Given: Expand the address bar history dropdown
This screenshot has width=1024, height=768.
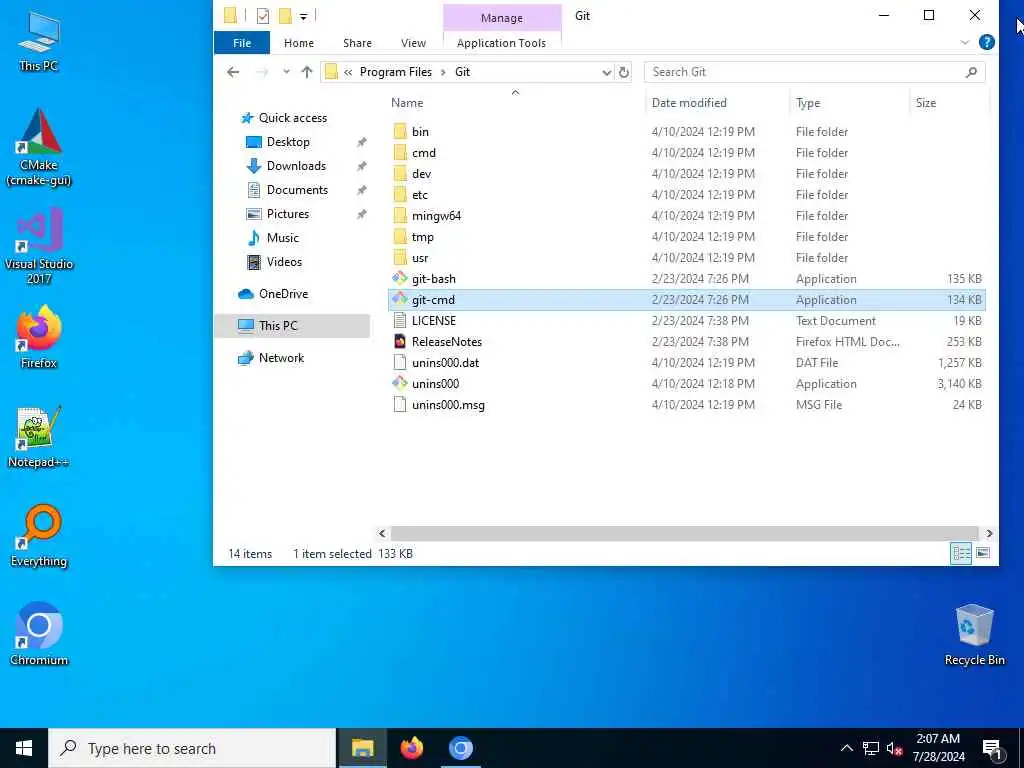Looking at the screenshot, I should (x=606, y=72).
